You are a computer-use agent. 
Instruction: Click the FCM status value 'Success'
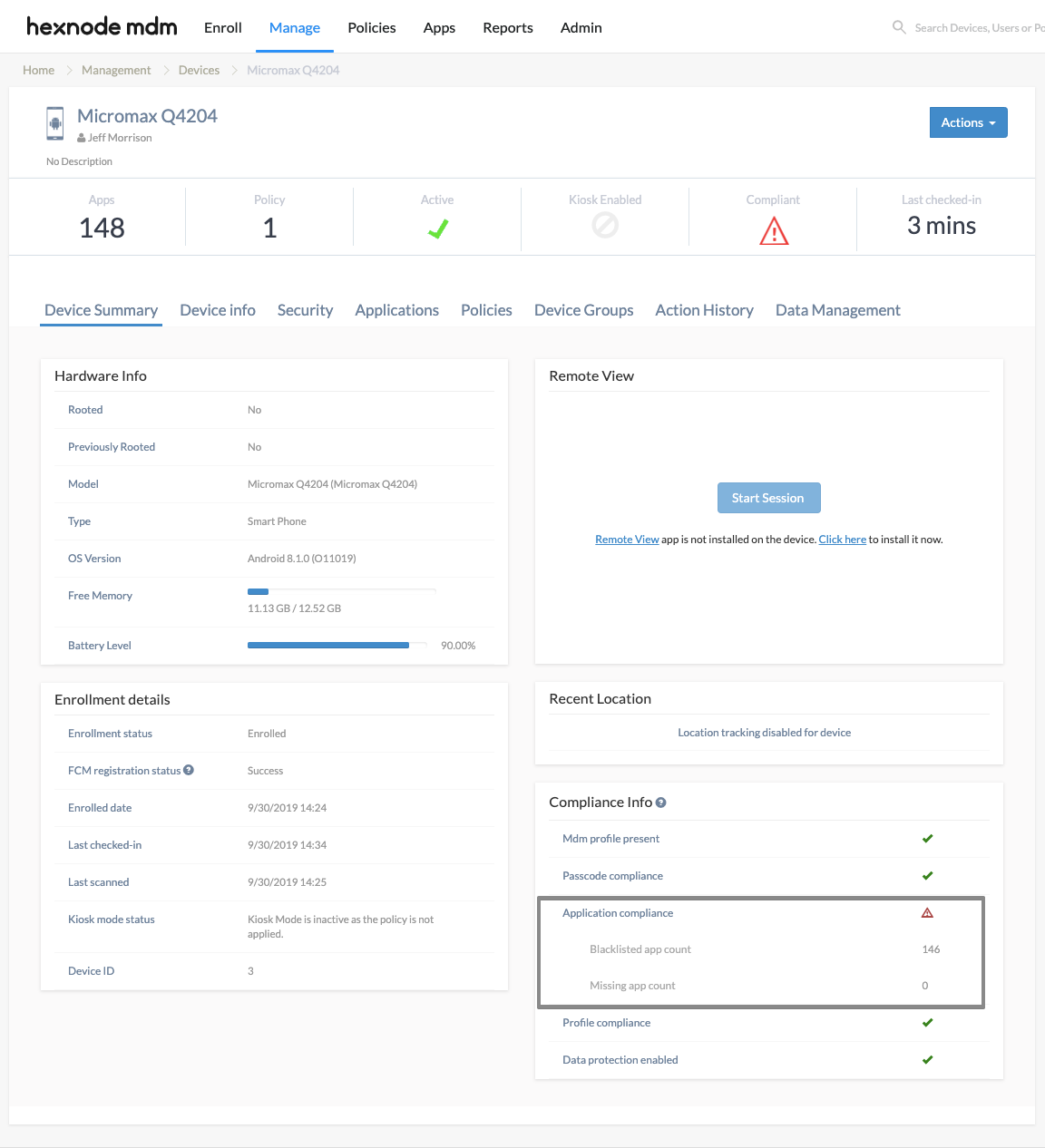coord(265,771)
